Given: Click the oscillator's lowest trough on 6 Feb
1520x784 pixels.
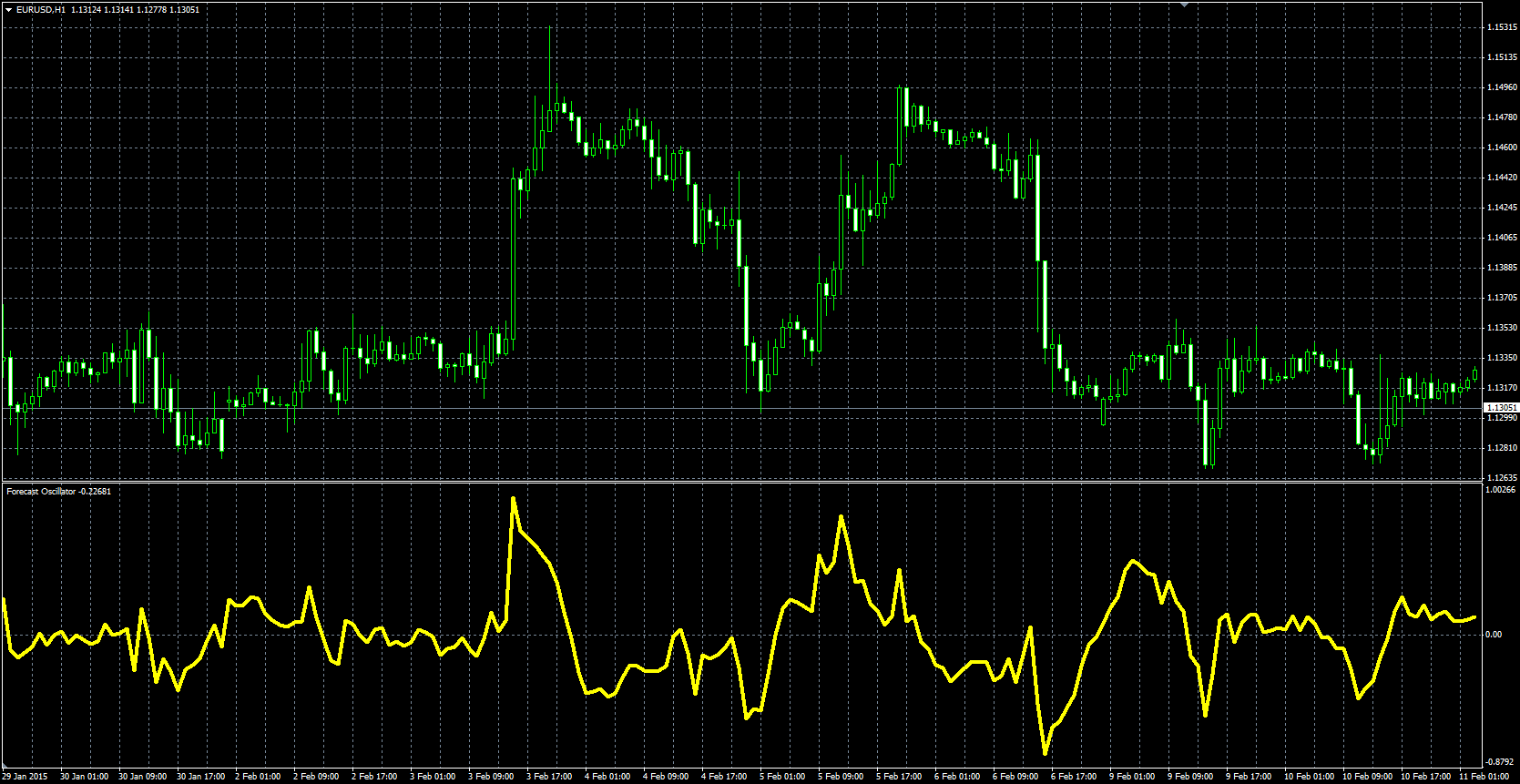Looking at the screenshot, I should point(1046,752).
